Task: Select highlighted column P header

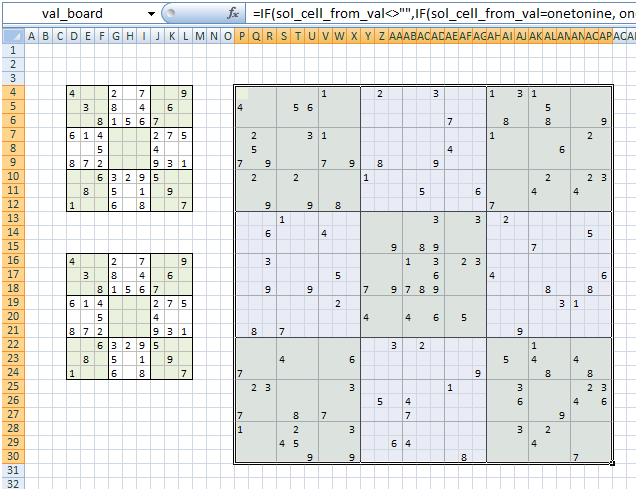Action: 242,36
